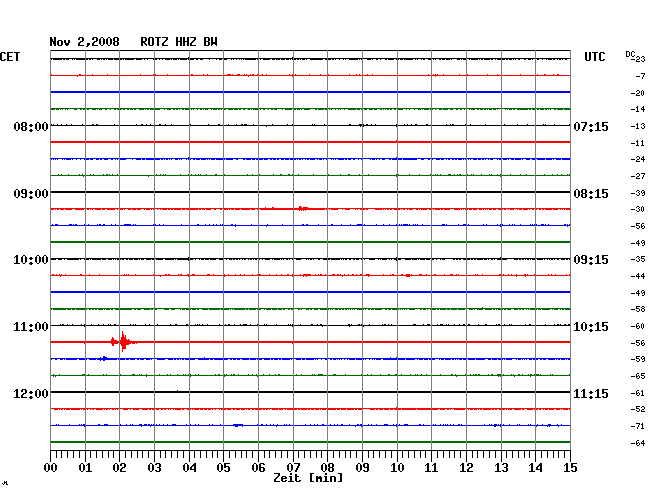The height and width of the screenshot is (494, 650).
Task: Click the '05' minute tick label
Action: [x=223, y=468]
